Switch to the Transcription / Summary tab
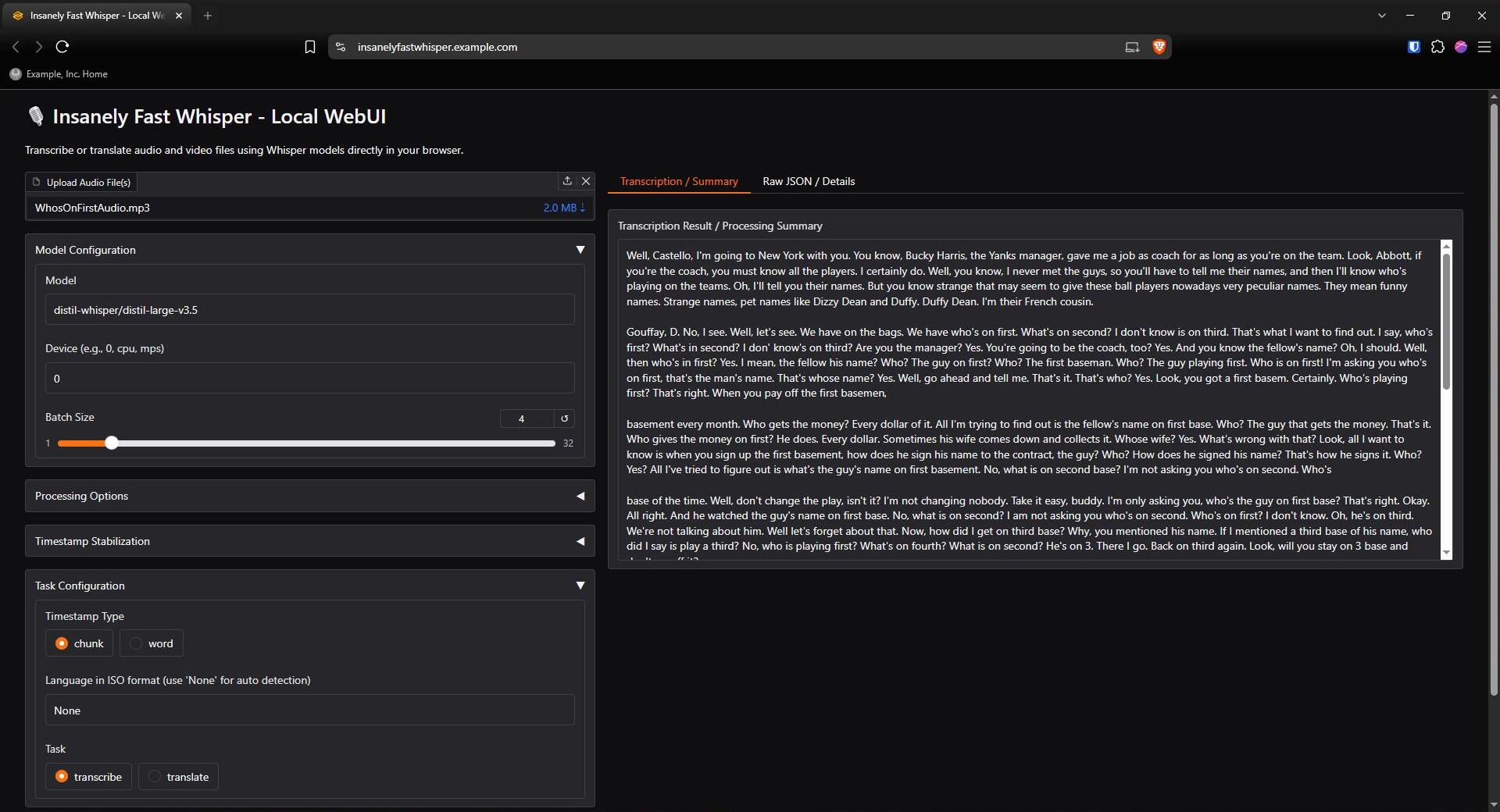Viewport: 1500px width, 812px height. pyautogui.click(x=679, y=181)
